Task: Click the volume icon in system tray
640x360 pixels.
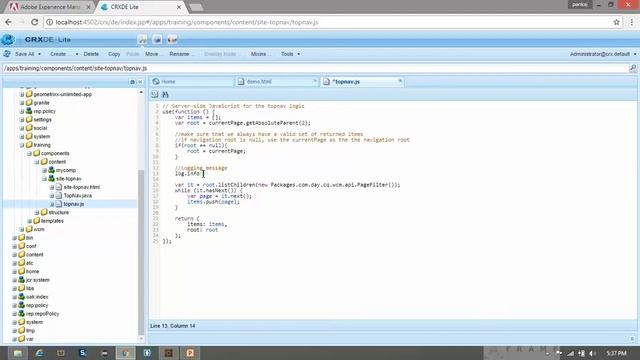Action: (x=592, y=353)
